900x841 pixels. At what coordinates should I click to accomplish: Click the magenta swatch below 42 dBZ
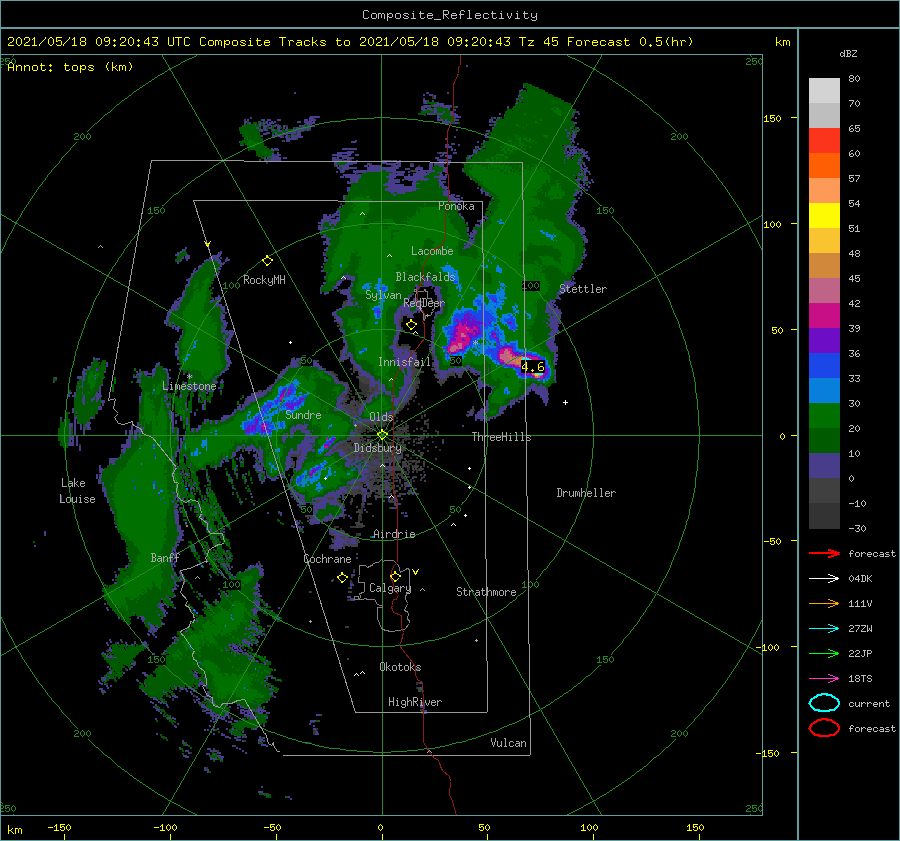click(824, 316)
